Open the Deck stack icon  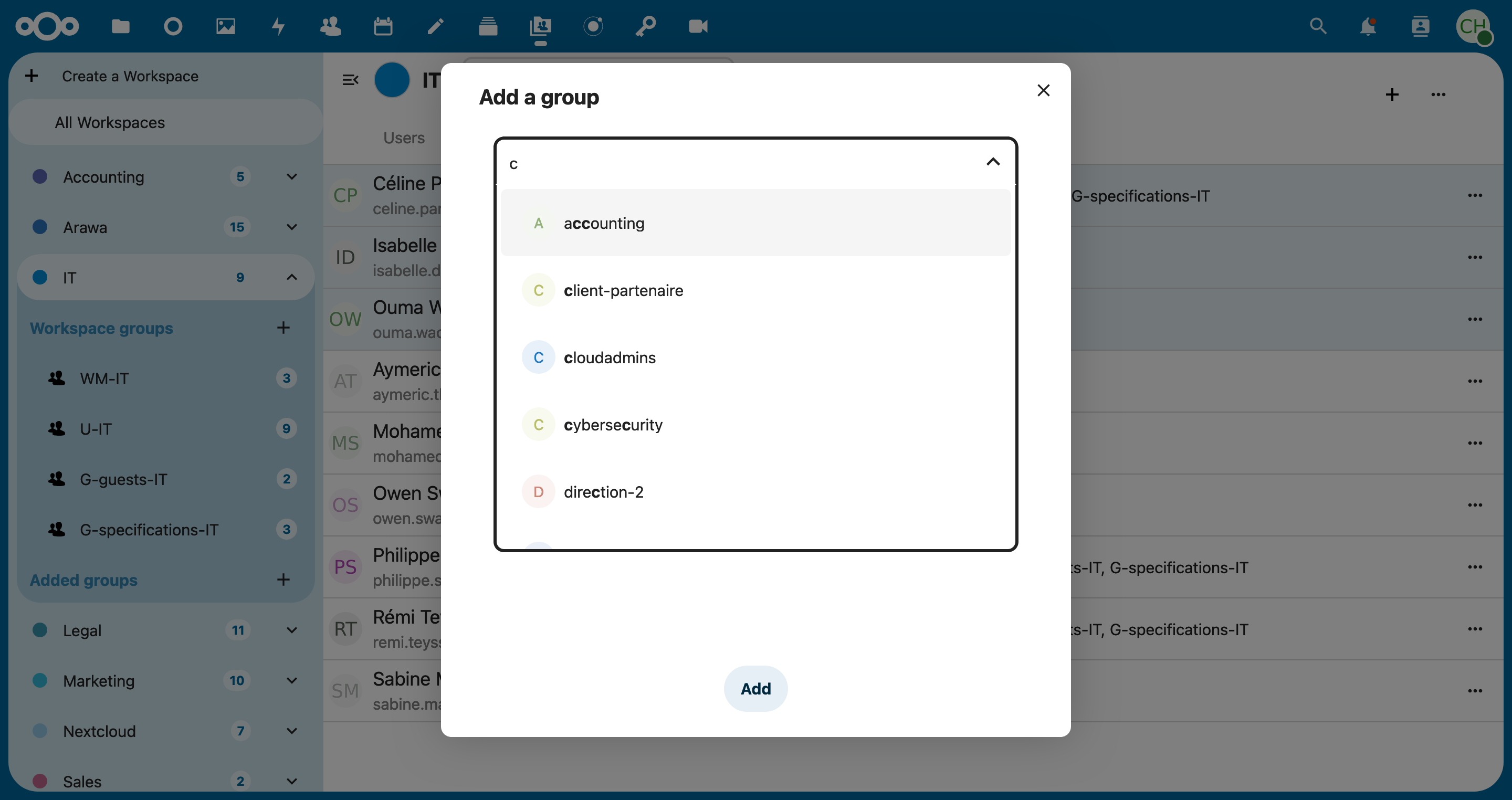coord(488,26)
